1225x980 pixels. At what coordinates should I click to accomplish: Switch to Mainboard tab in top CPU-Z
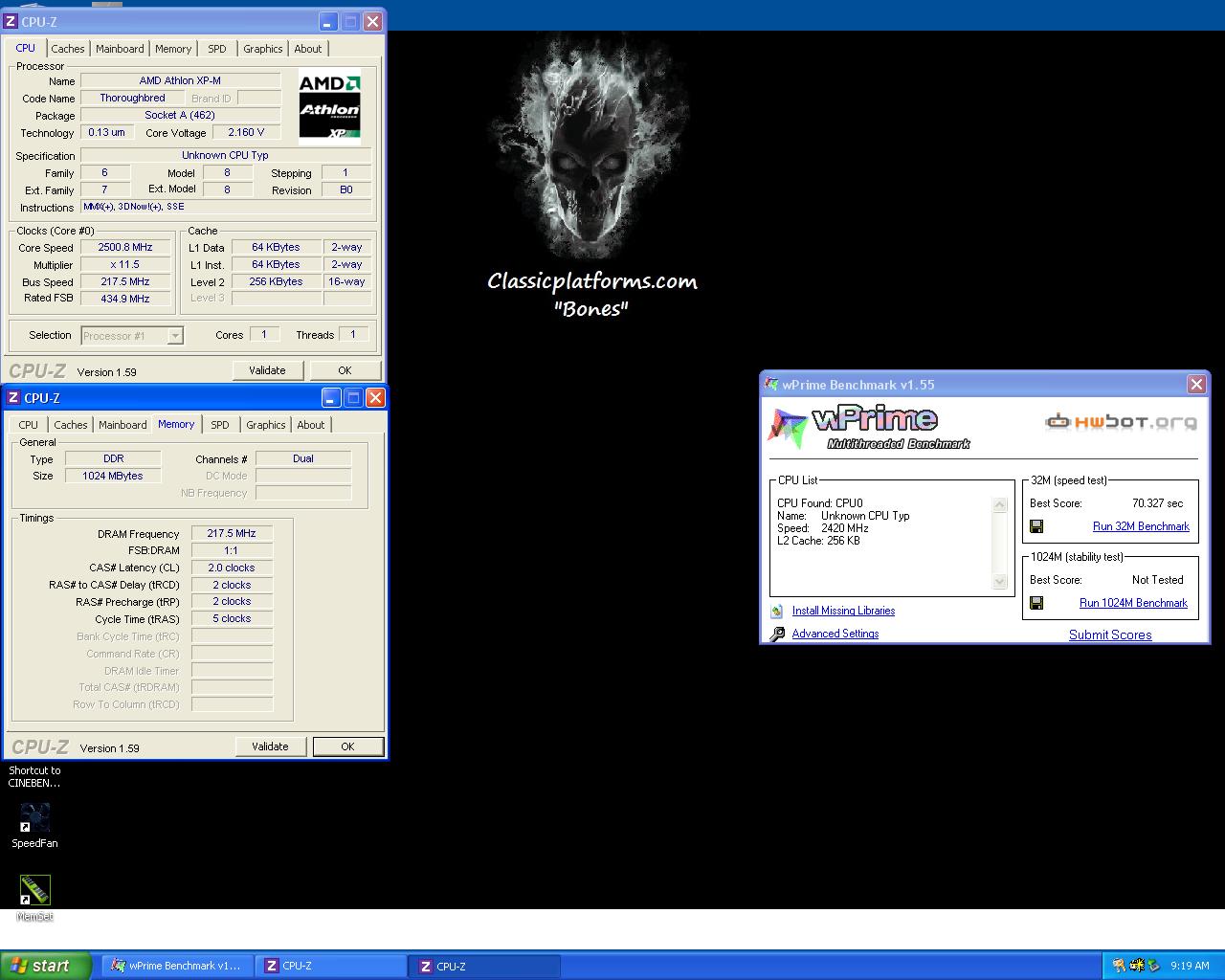tap(120, 49)
